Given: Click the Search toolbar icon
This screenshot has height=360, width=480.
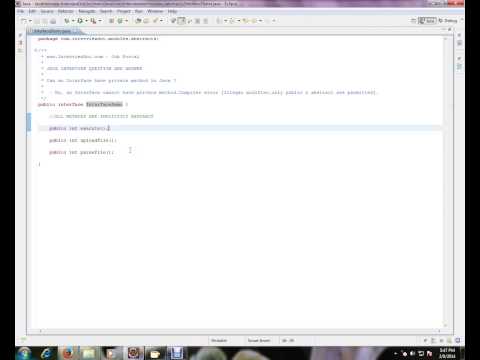Looking at the screenshot, I should [x=155, y=21].
